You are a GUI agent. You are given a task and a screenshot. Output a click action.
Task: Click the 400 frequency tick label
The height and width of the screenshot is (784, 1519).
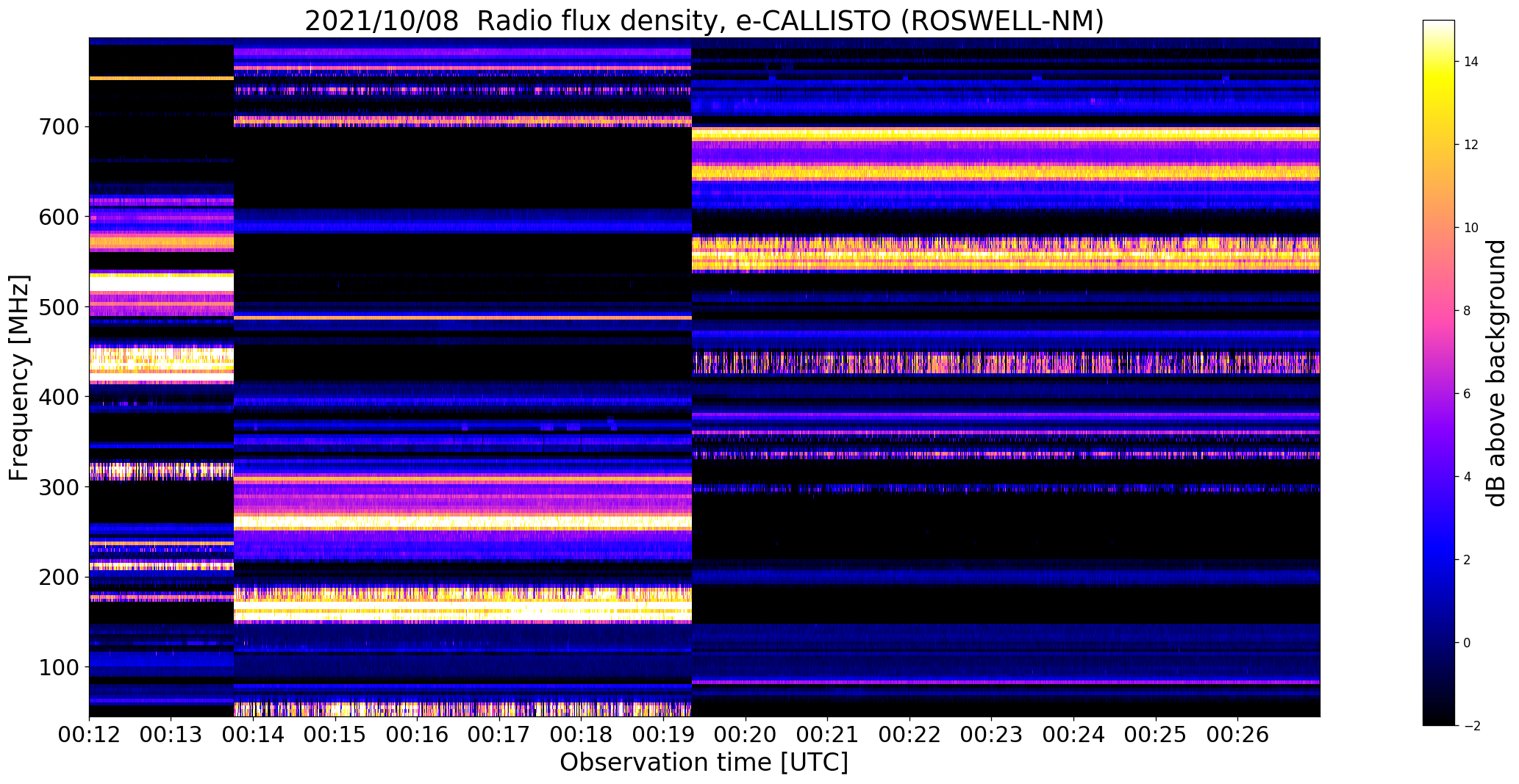point(57,398)
